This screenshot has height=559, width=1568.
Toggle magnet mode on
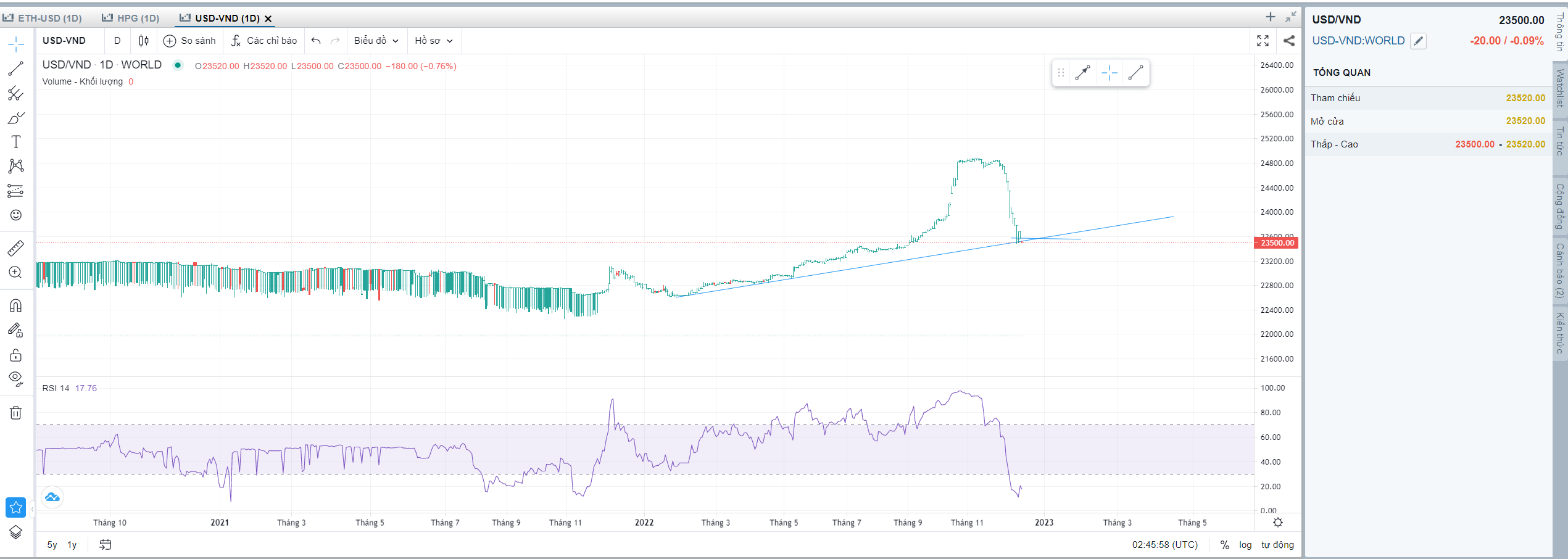tap(16, 305)
